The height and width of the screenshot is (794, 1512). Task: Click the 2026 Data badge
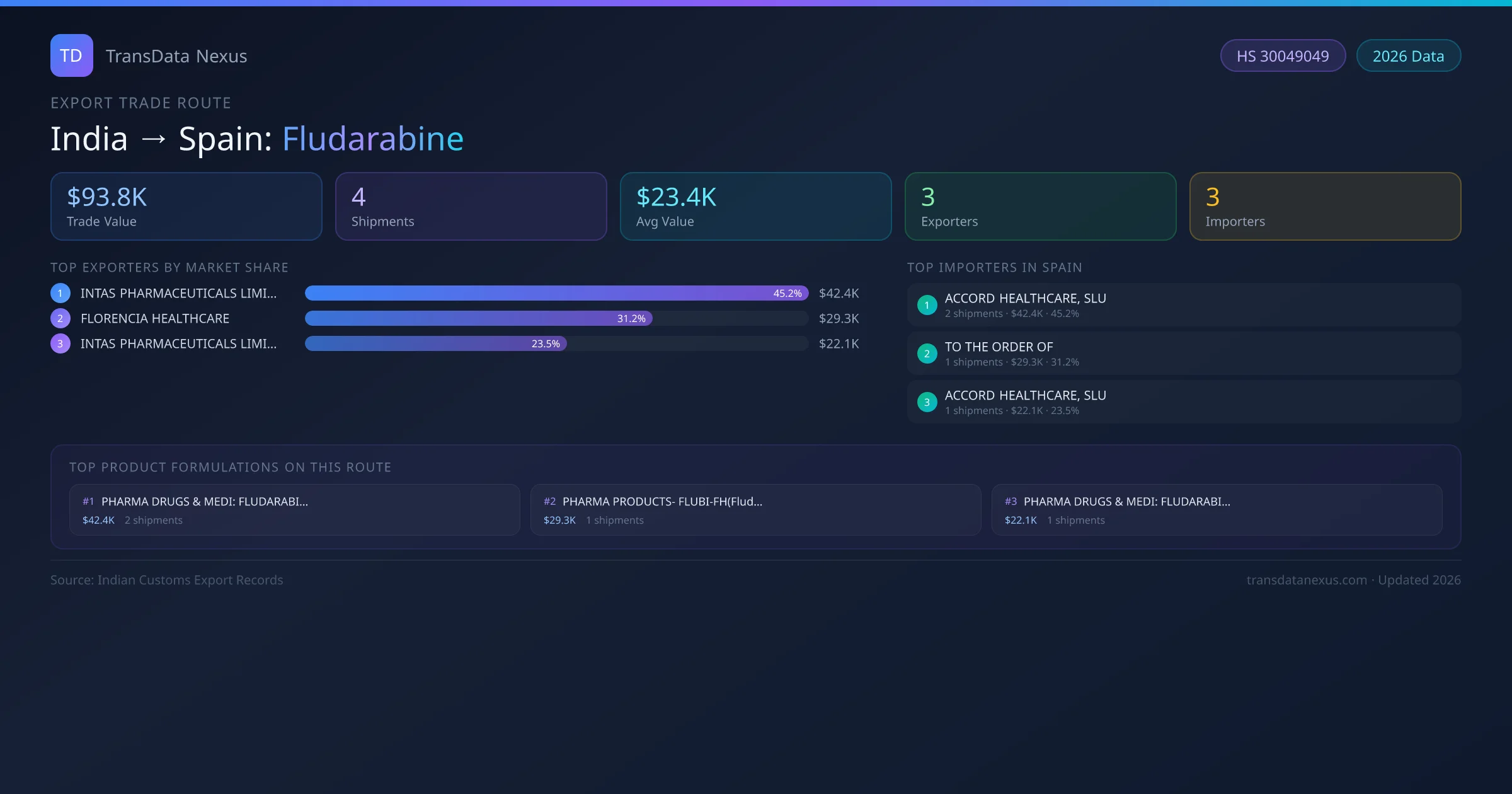tap(1408, 56)
